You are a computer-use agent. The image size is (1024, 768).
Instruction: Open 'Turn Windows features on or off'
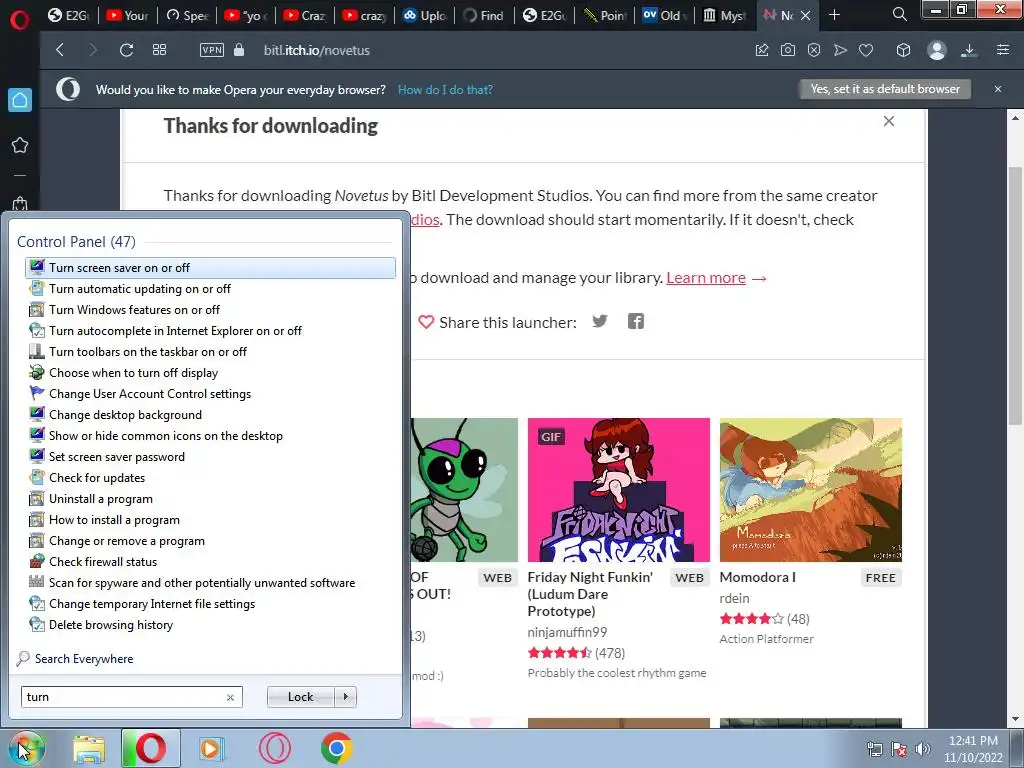[x=210, y=310]
